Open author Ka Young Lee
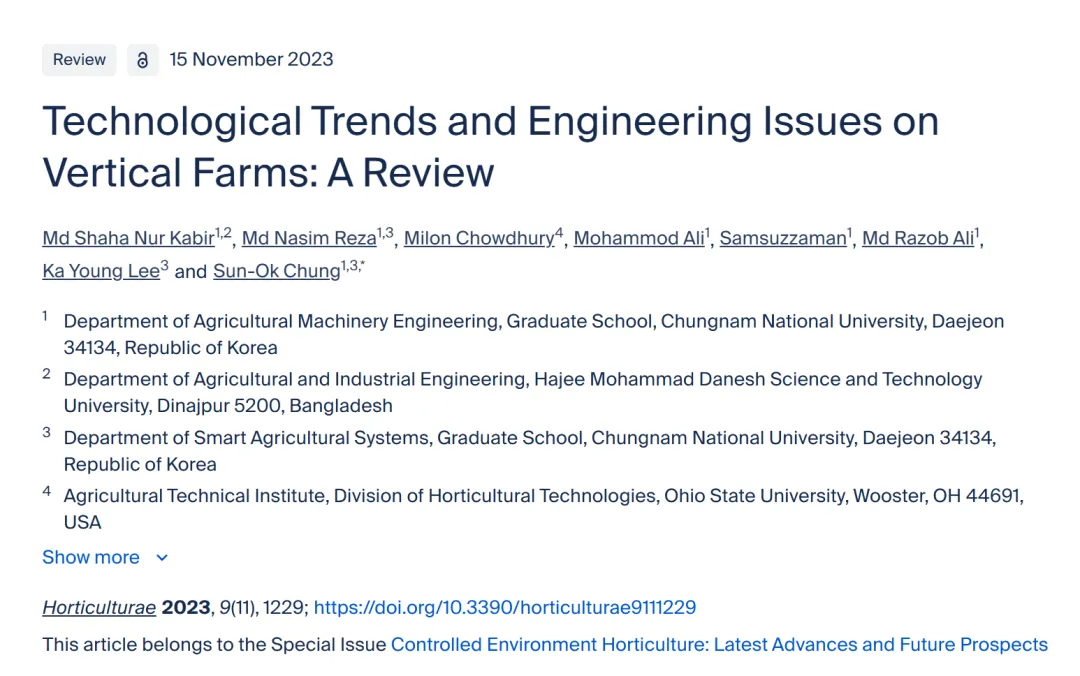The height and width of the screenshot is (676, 1080). (x=101, y=271)
